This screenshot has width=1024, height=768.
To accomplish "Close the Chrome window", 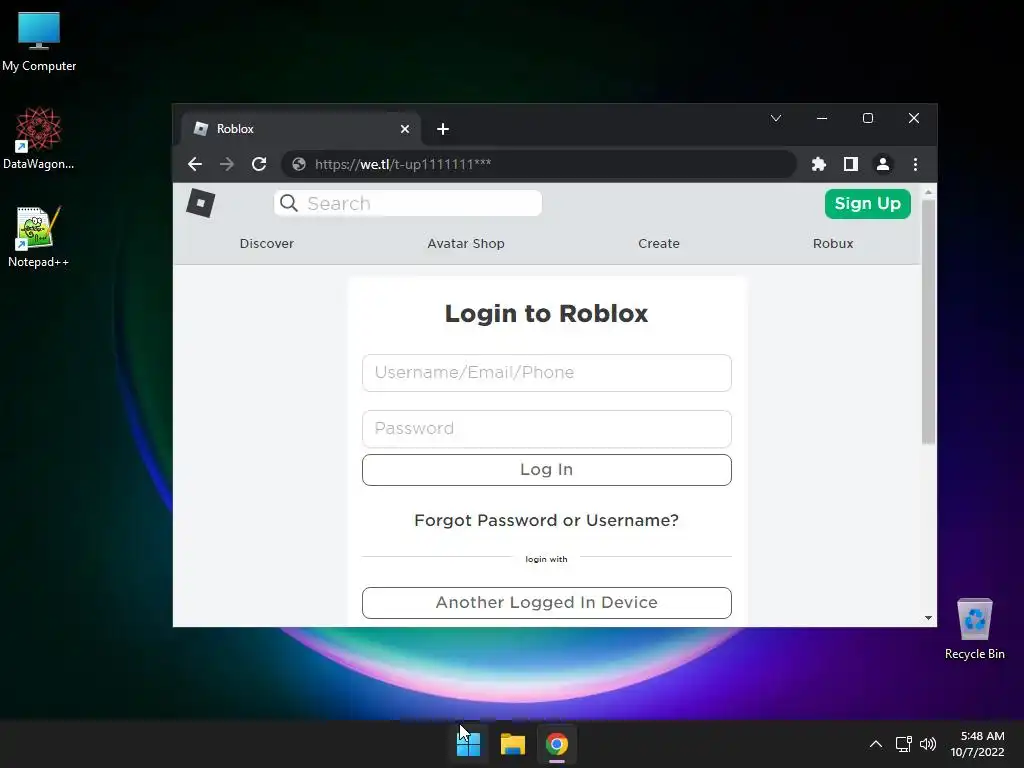I will point(914,118).
